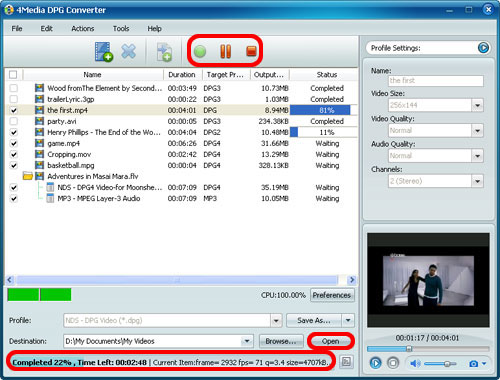
Task: Click the horizontal scrollbar right arrow
Action: click(352, 280)
